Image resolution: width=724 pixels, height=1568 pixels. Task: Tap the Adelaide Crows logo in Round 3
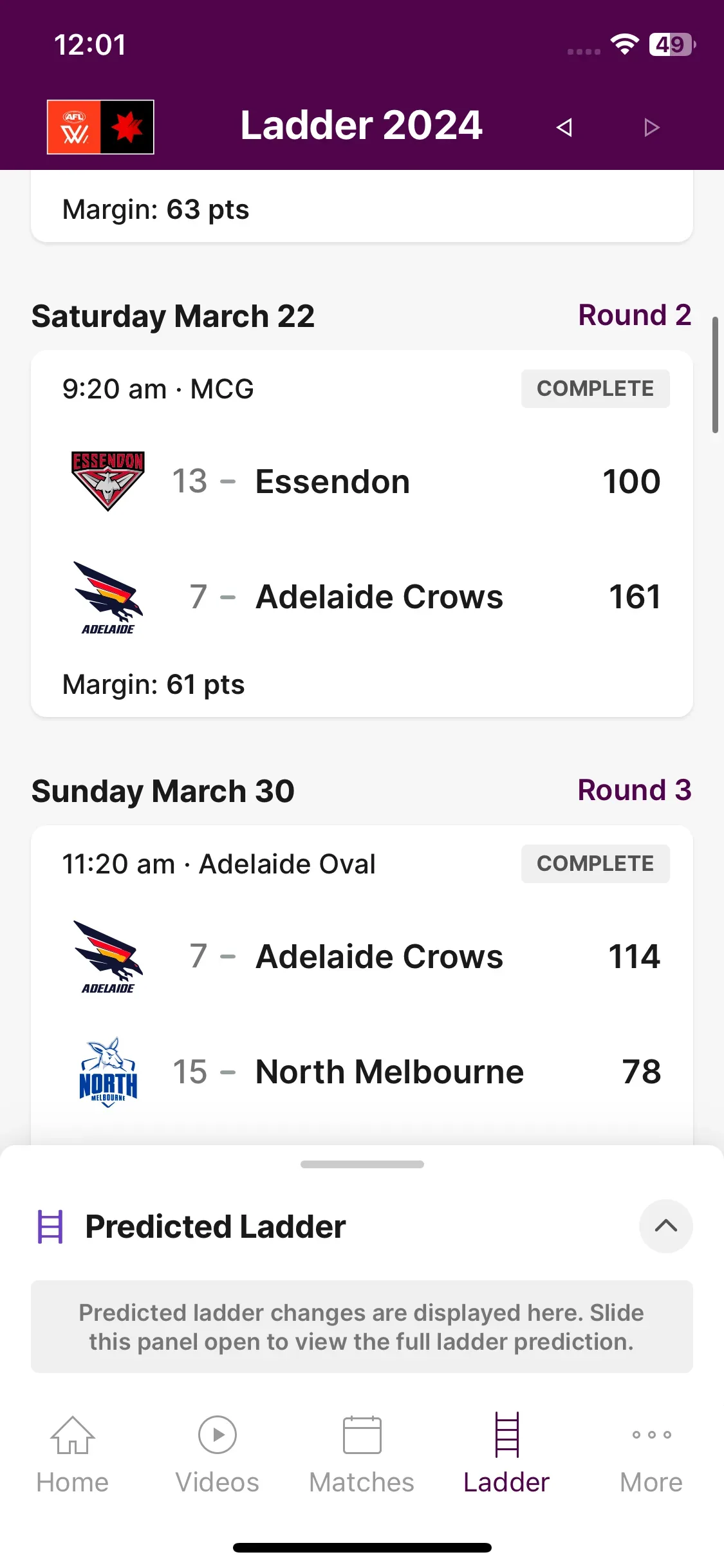[107, 957]
